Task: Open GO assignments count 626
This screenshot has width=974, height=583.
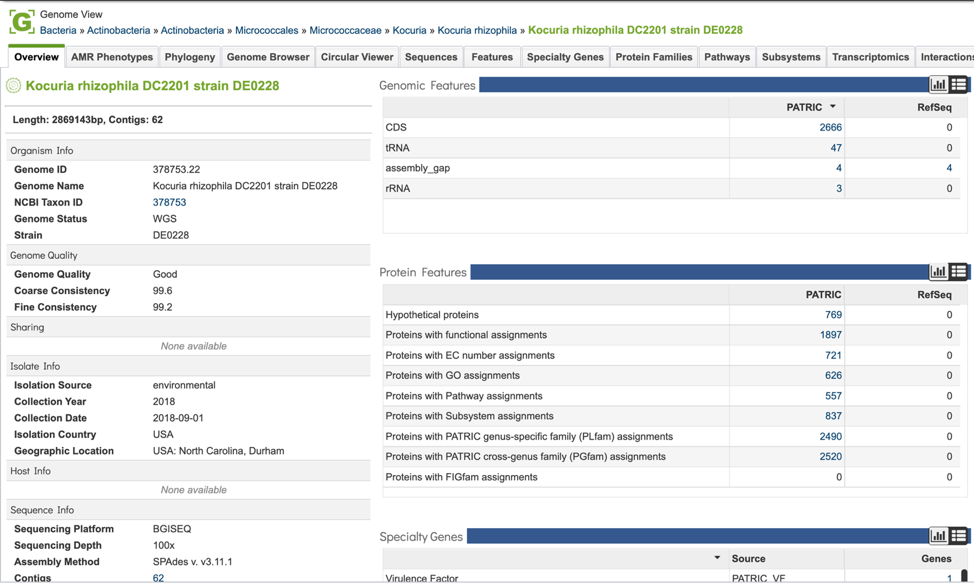Action: pos(833,375)
